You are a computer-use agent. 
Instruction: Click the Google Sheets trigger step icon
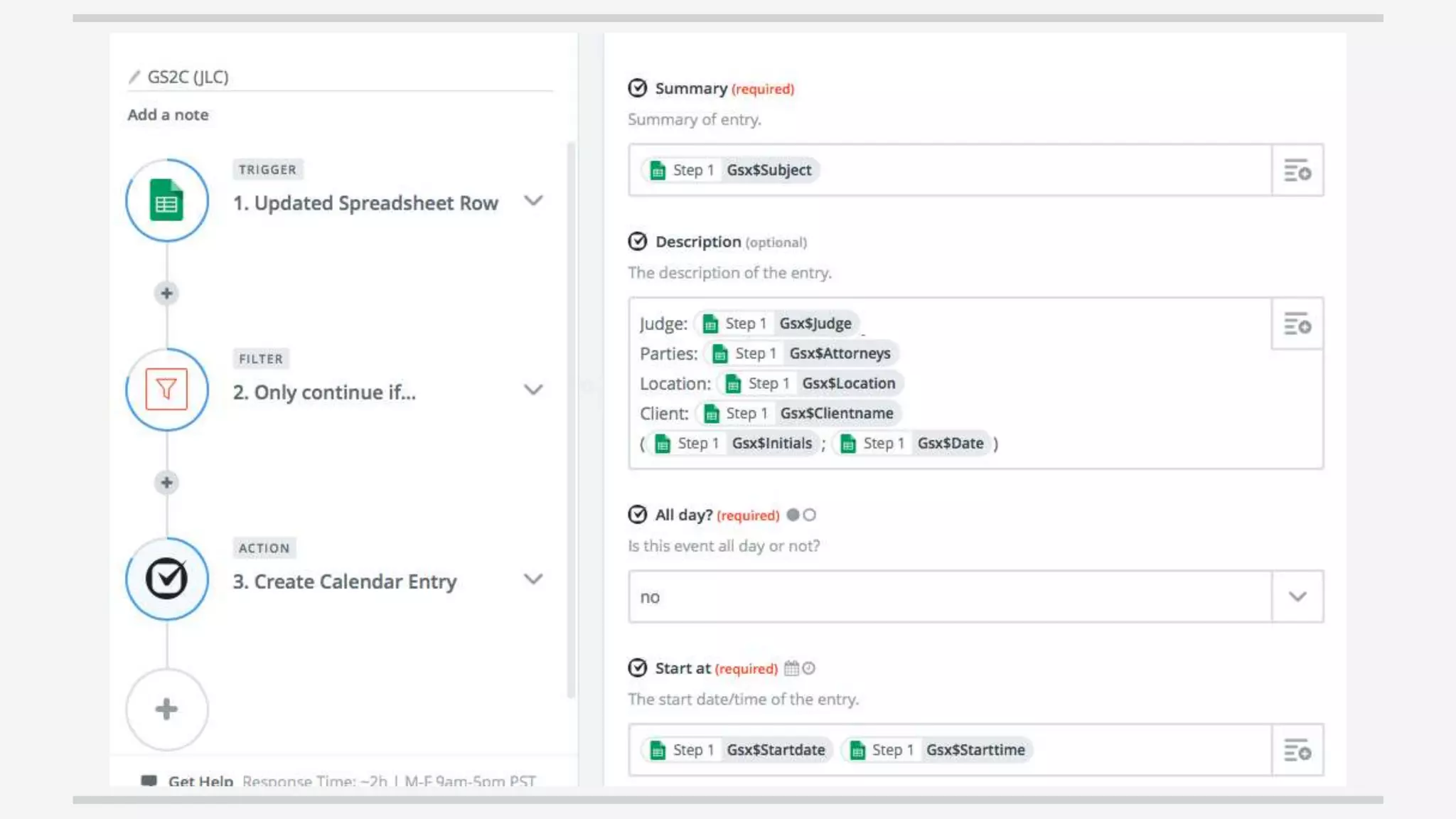tap(166, 200)
